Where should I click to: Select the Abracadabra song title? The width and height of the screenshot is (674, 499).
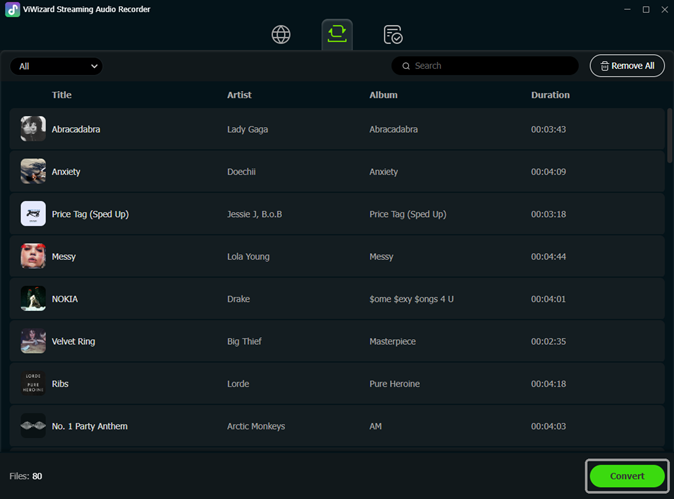point(76,129)
